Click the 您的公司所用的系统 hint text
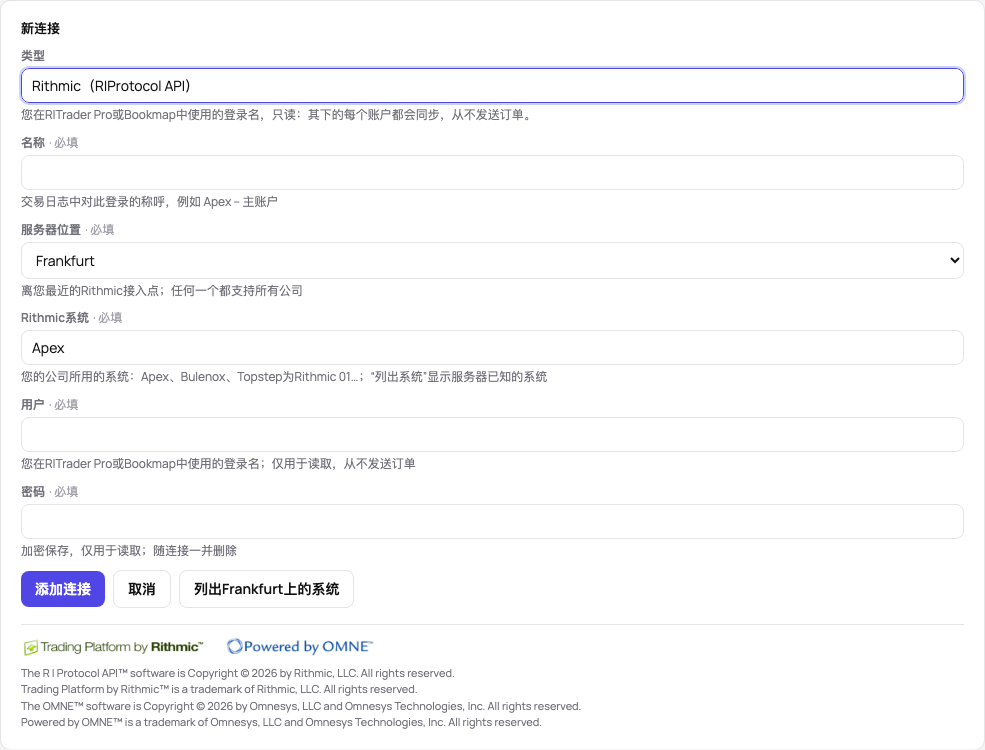The height and width of the screenshot is (750, 985). [284, 377]
